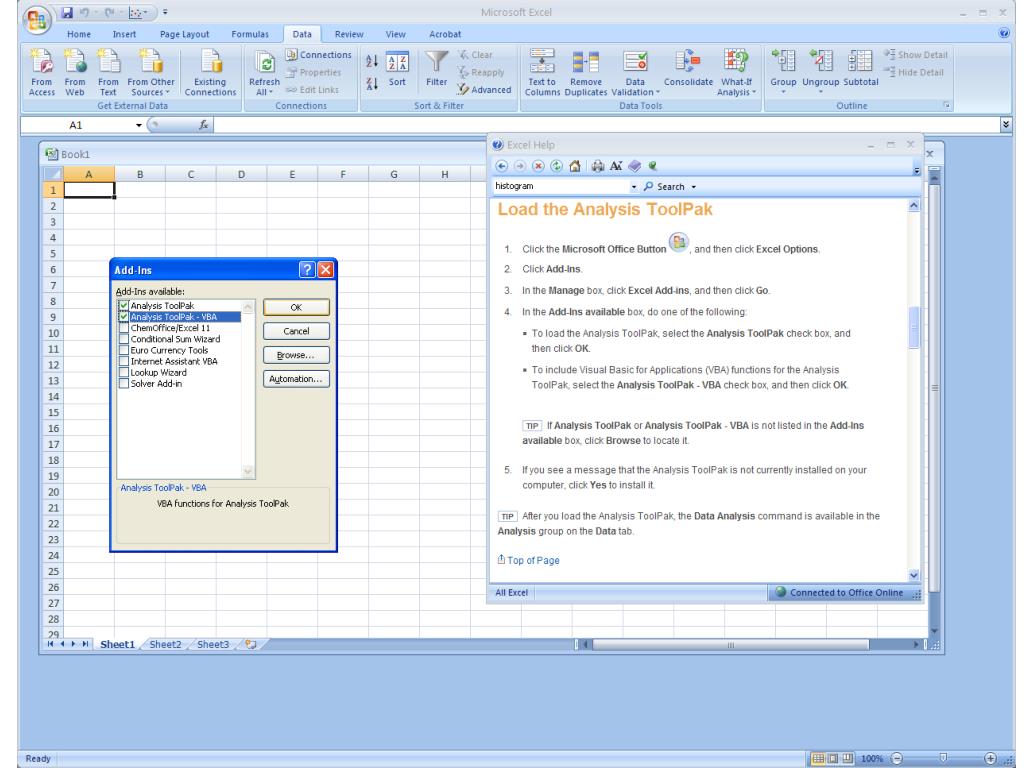Enable Internet Assistant VBA add-in

(123, 361)
